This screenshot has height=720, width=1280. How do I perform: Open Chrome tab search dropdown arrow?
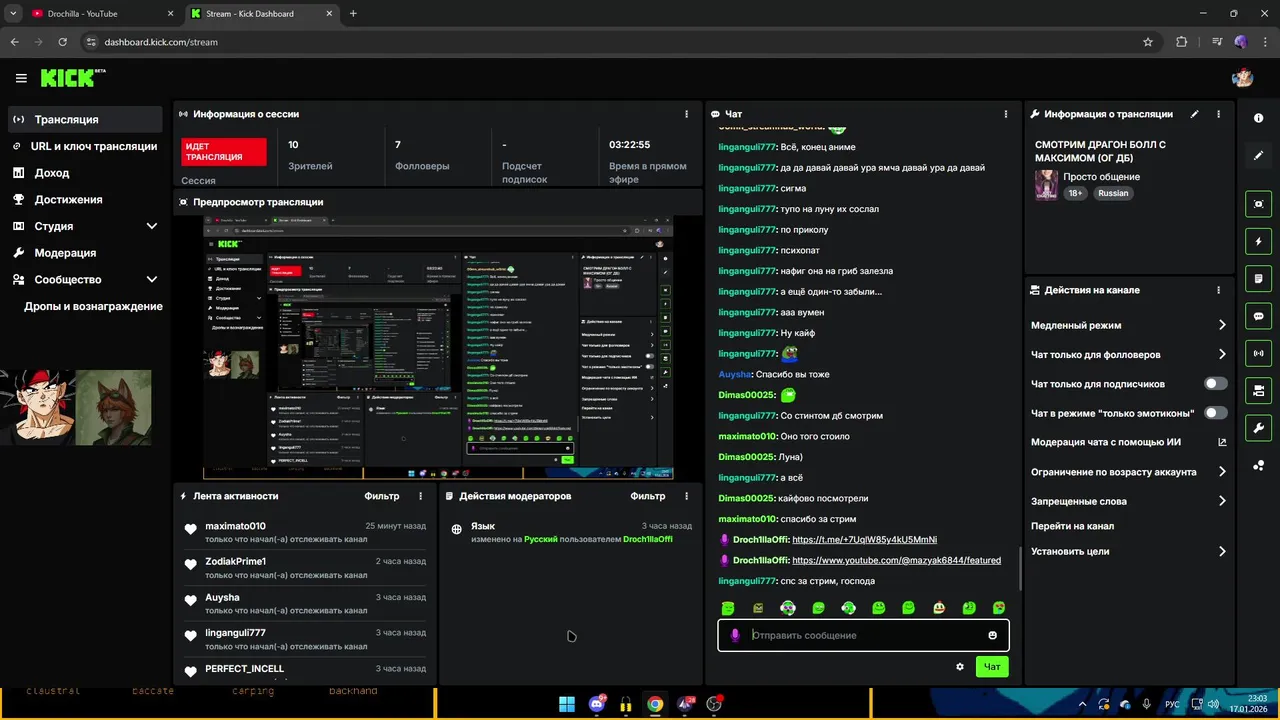coord(13,13)
